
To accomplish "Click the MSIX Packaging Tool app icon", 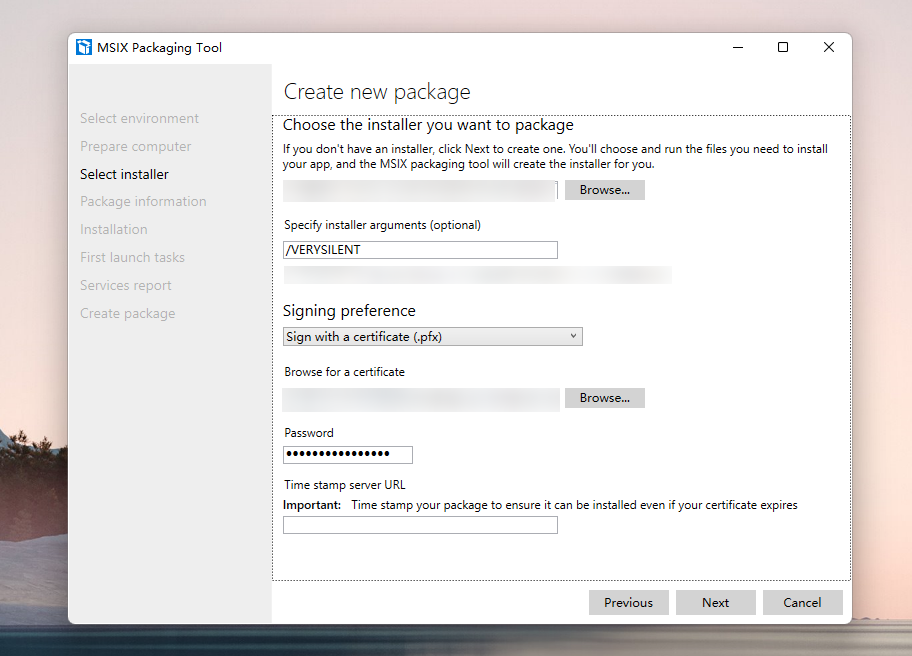I will coord(84,47).
